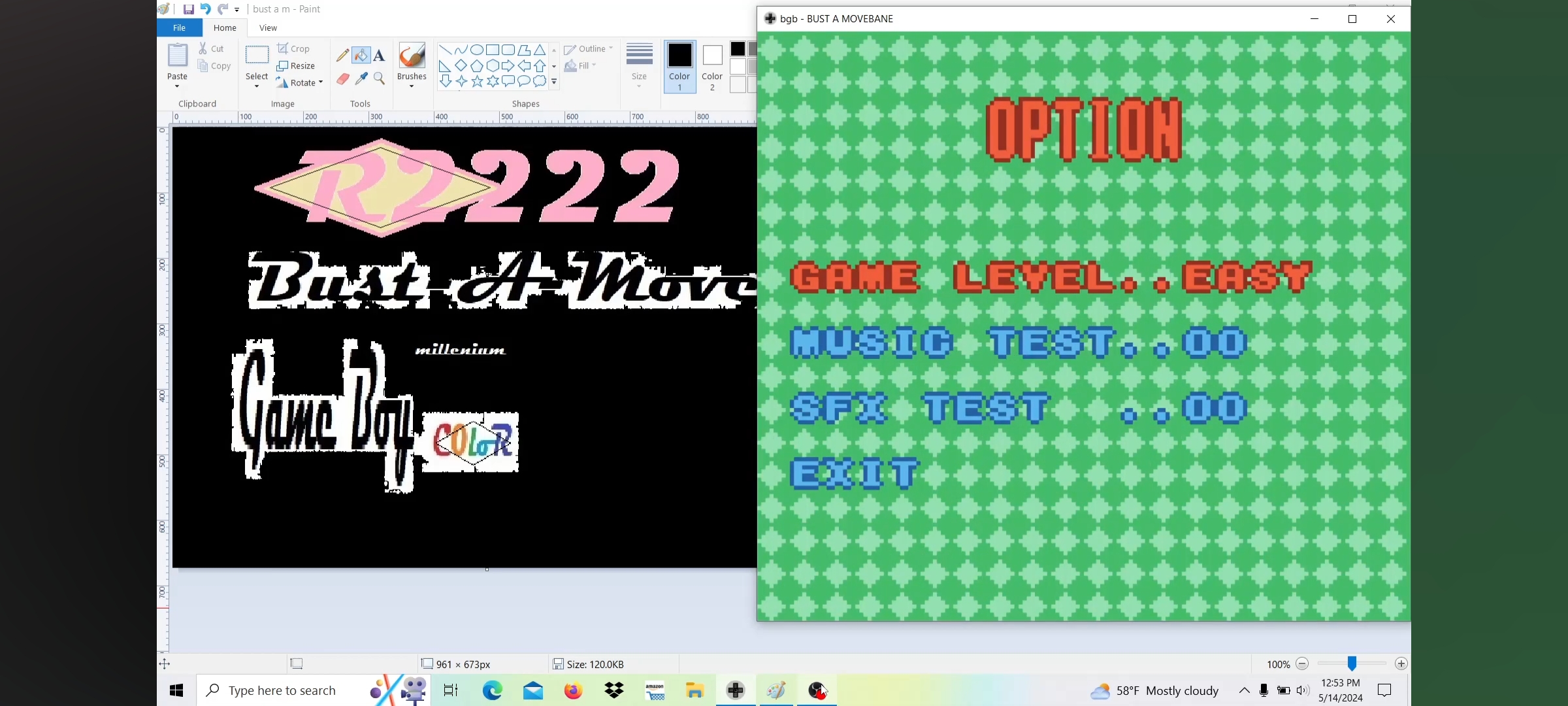Click the Resize button
The height and width of the screenshot is (706, 1568).
click(296, 65)
